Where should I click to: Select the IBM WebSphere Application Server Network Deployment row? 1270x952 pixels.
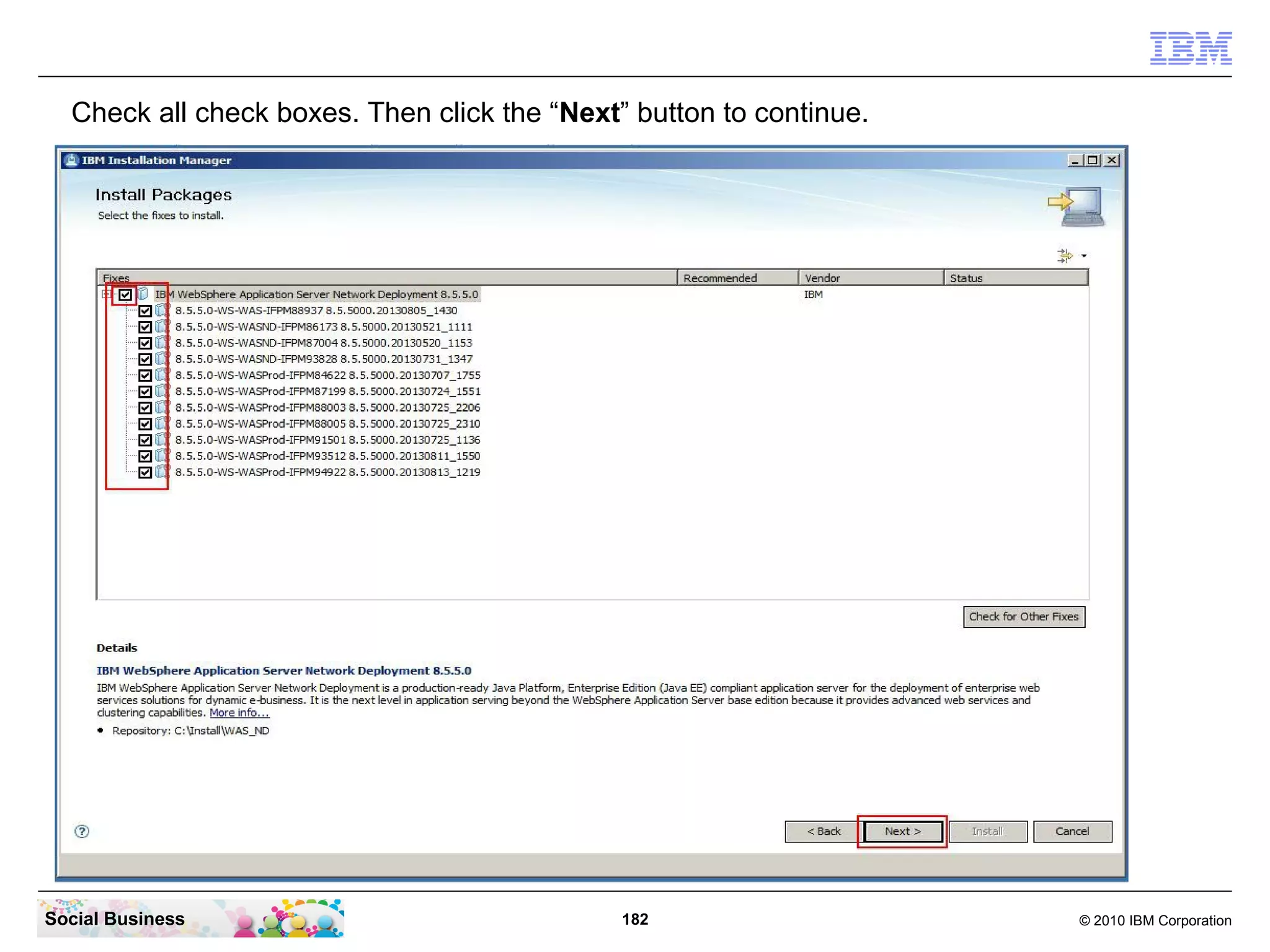point(317,294)
